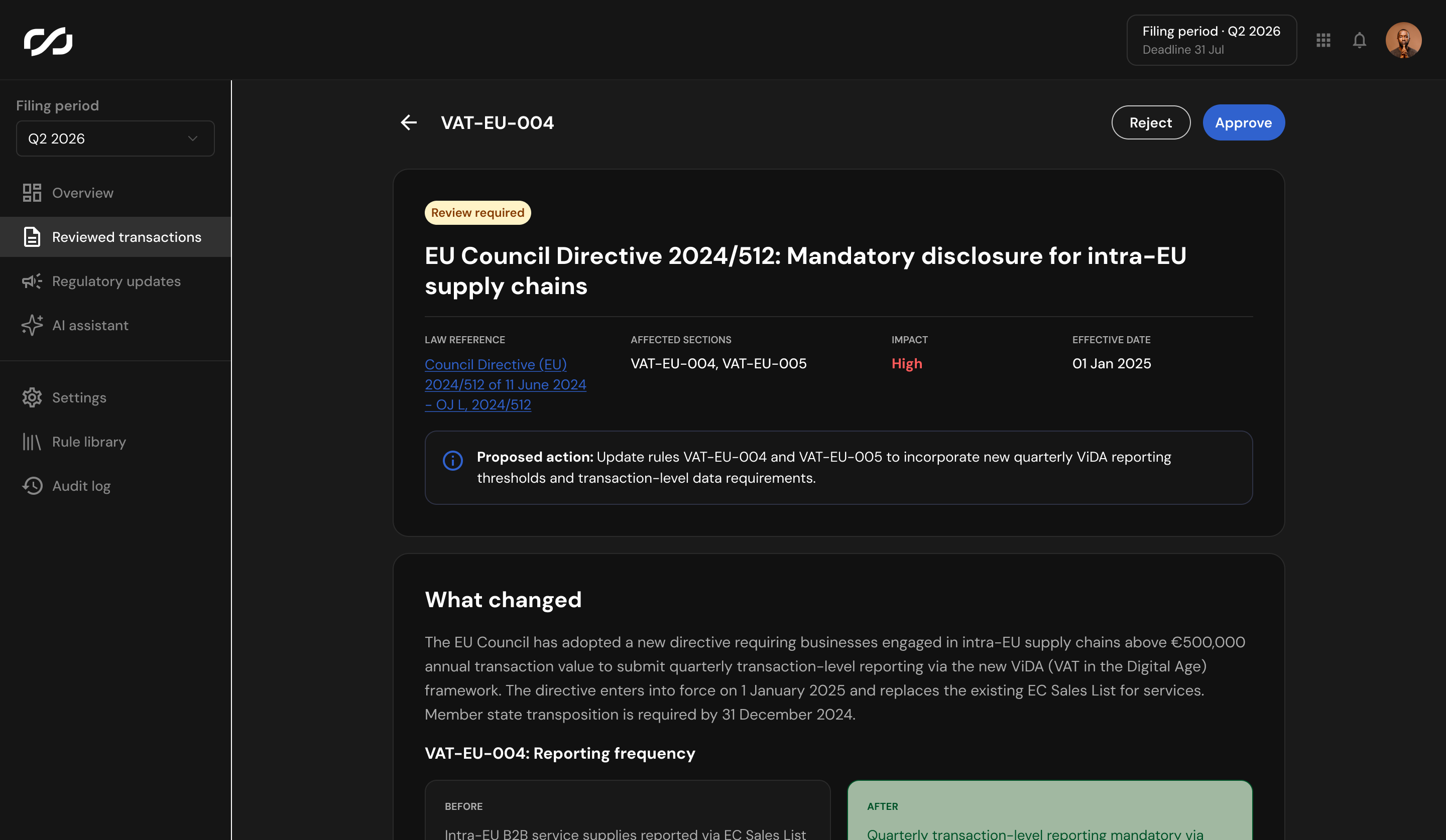Click the Overview grid icon
This screenshot has height=840, width=1446.
[32, 193]
